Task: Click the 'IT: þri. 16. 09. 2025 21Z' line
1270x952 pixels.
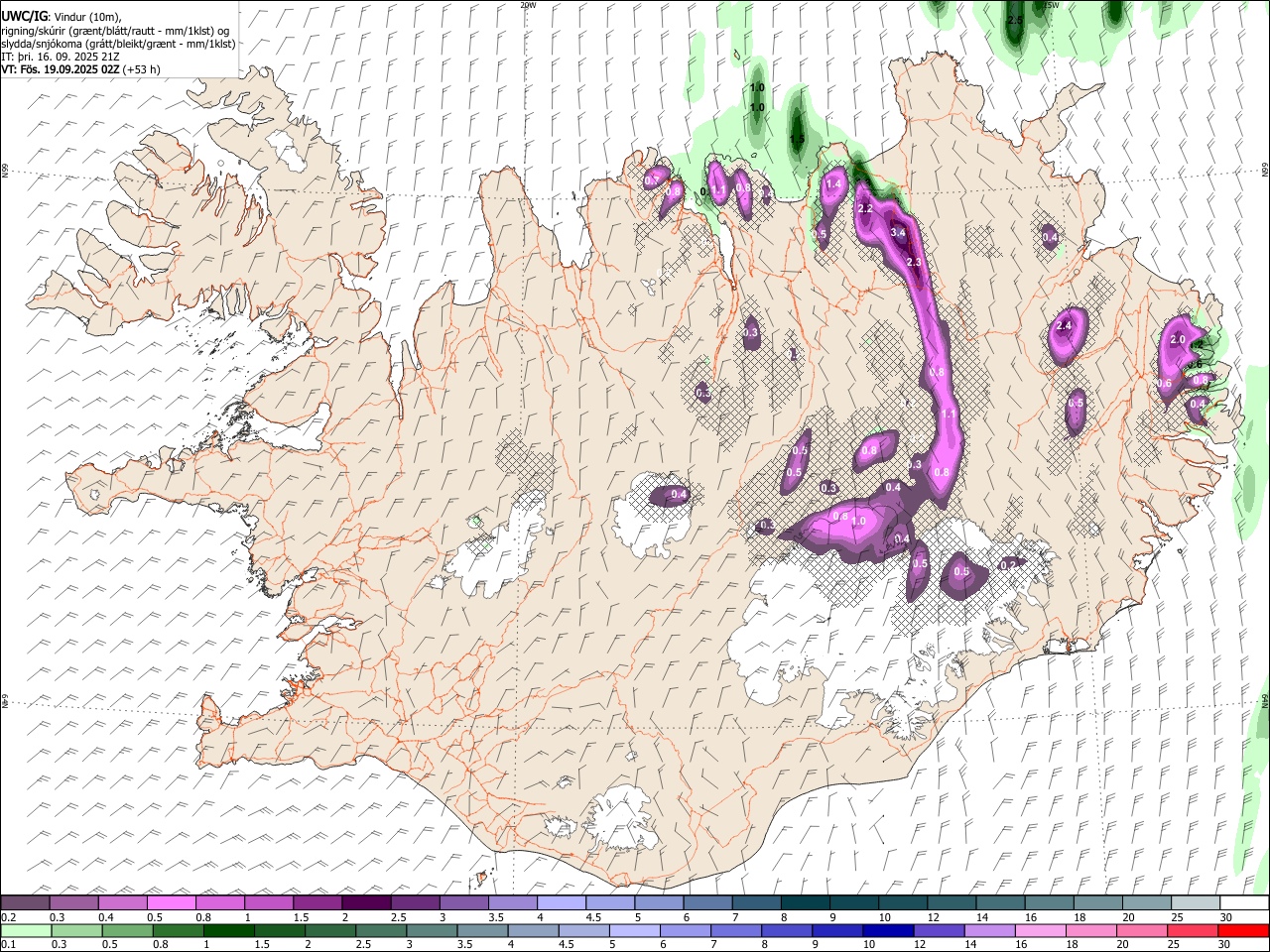Action: pos(62,57)
